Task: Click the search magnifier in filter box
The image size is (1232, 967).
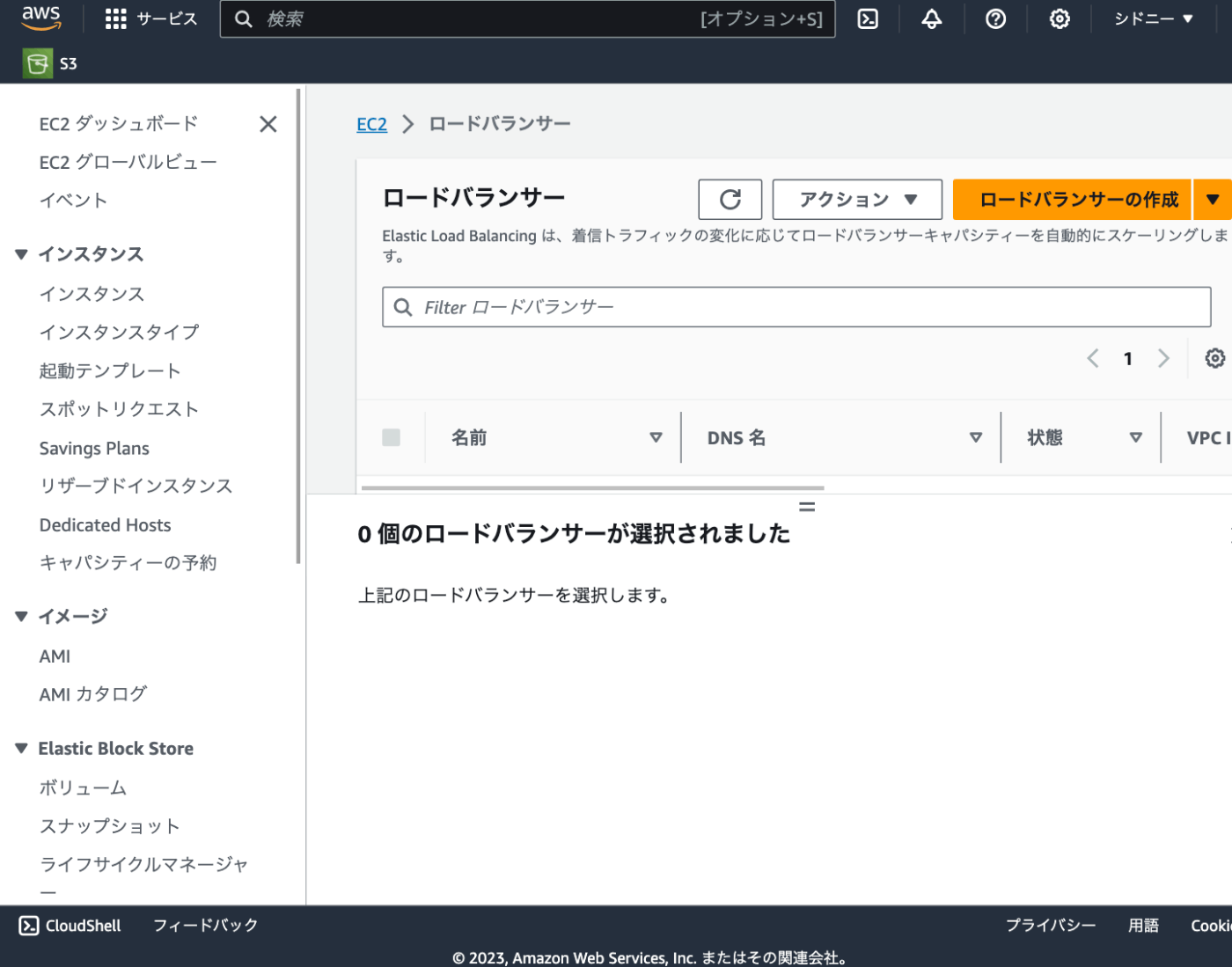Action: [403, 307]
